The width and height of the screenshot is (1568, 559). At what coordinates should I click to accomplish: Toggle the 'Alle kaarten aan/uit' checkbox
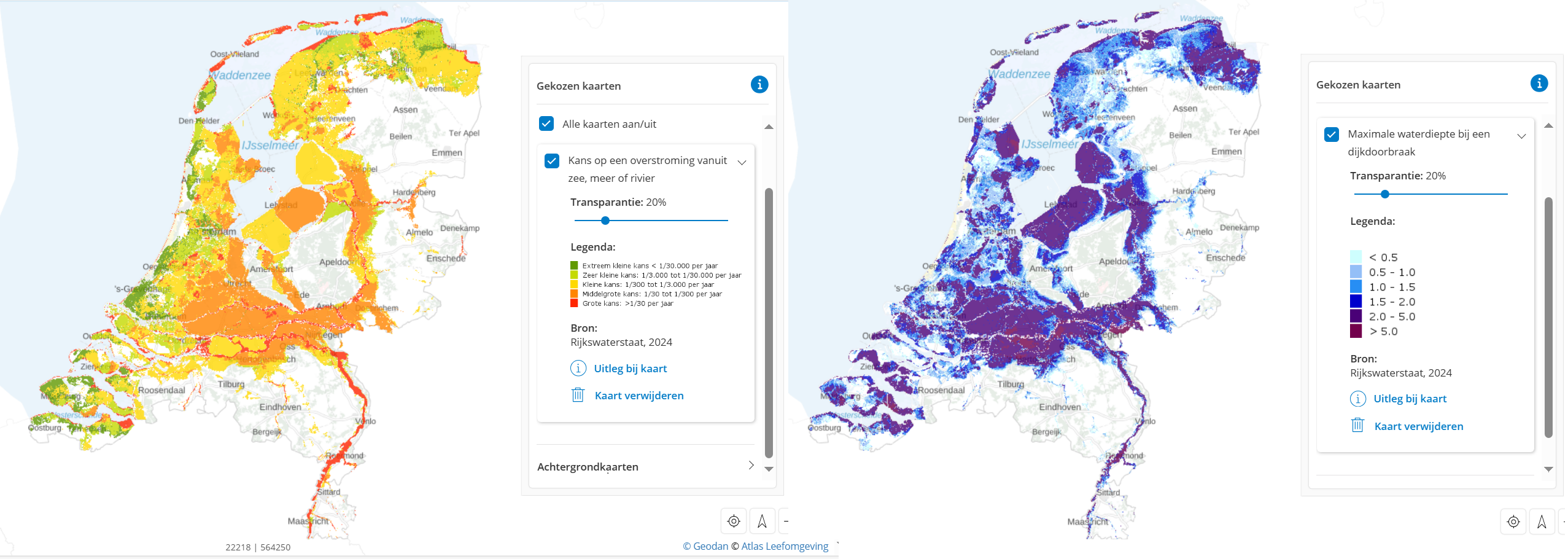click(546, 124)
